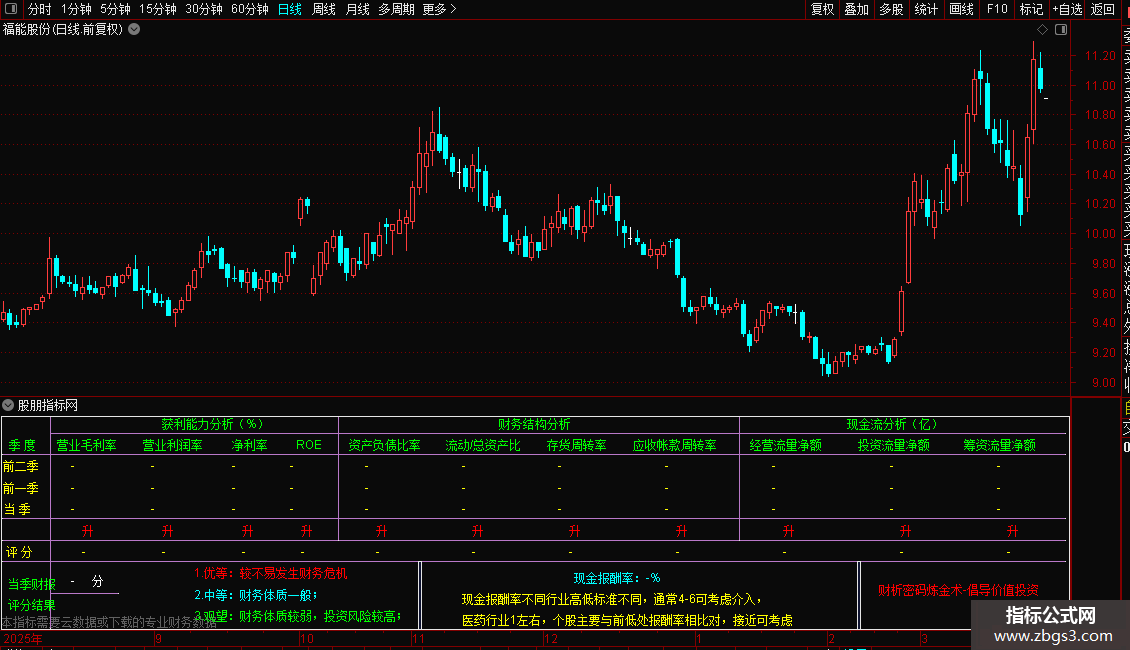Click the diamond icon above the chart
The width and height of the screenshot is (1130, 650).
[x=1042, y=30]
